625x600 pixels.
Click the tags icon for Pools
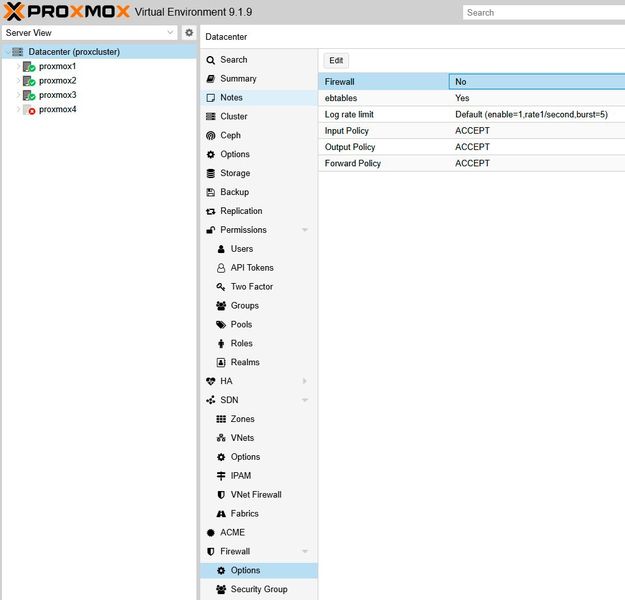(x=221, y=325)
